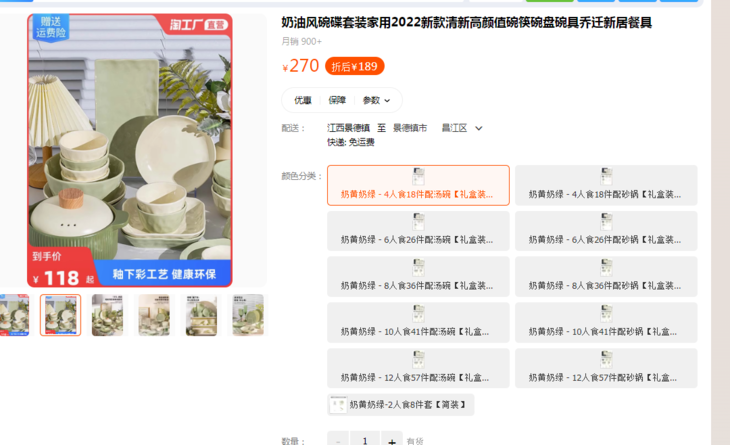Select 奶黄奶绿 4人食18件配砂锅 option

click(x=606, y=185)
